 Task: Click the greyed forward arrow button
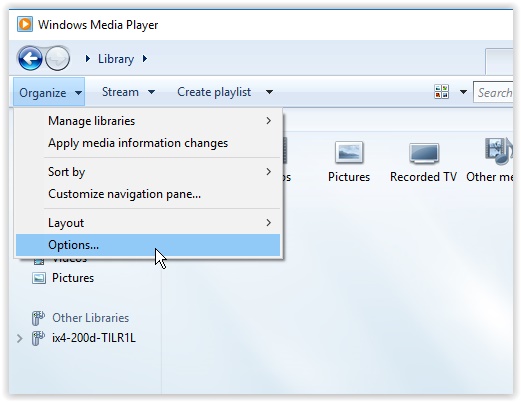click(x=57, y=59)
